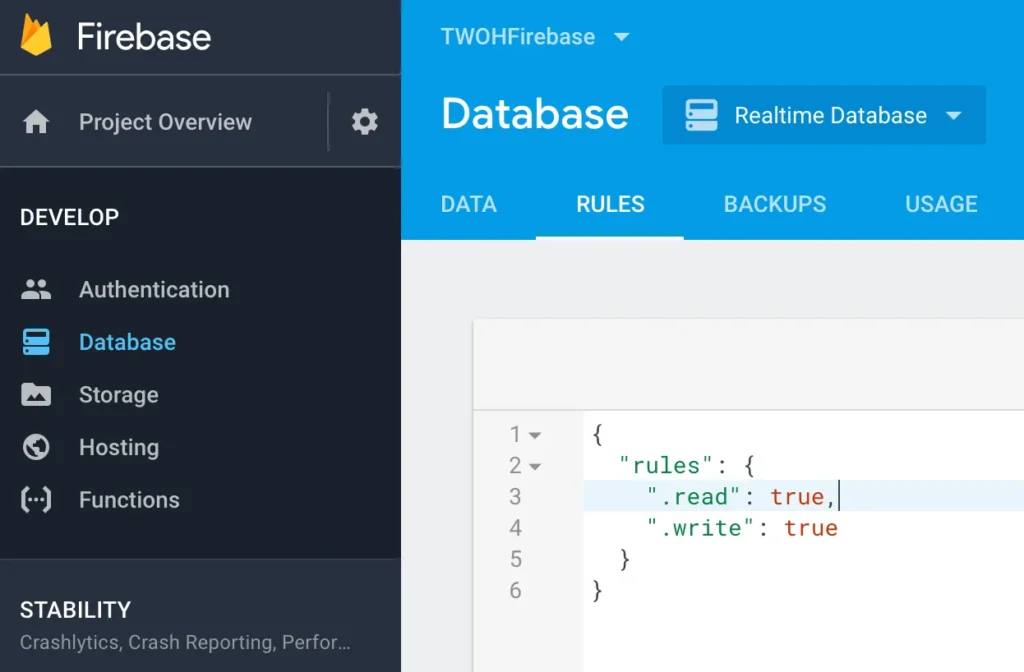Open project settings gear icon
The width and height of the screenshot is (1024, 672).
point(364,122)
